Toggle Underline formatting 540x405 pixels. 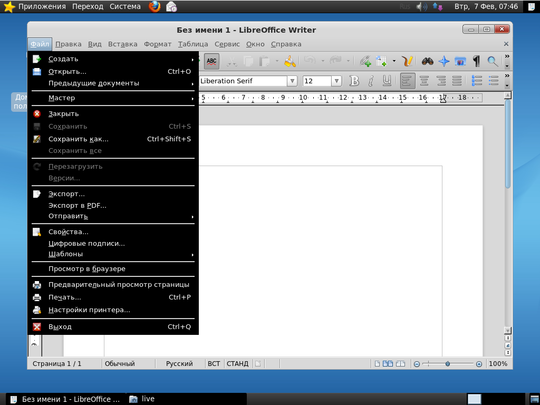point(387,81)
